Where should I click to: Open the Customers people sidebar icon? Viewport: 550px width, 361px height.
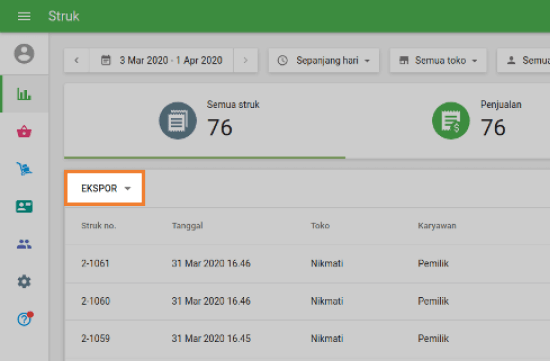click(24, 244)
